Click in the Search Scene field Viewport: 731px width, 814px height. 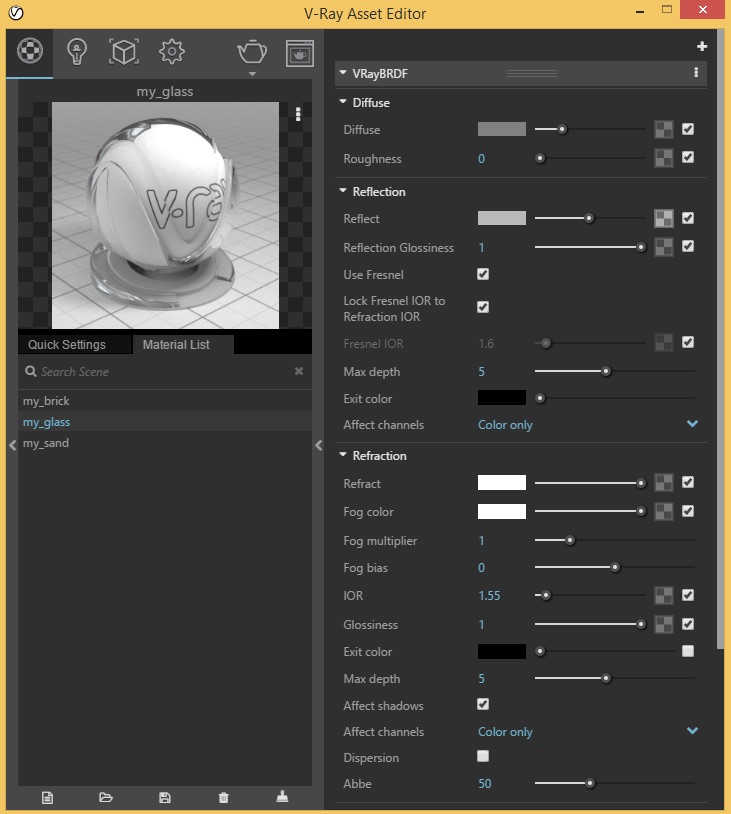pyautogui.click(x=165, y=371)
